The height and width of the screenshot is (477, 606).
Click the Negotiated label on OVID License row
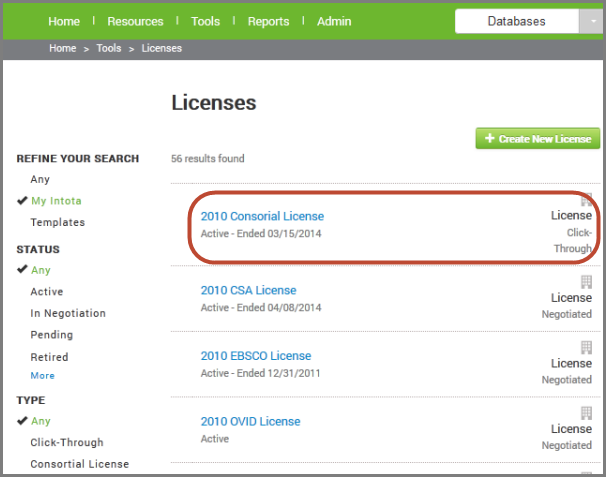(567, 446)
